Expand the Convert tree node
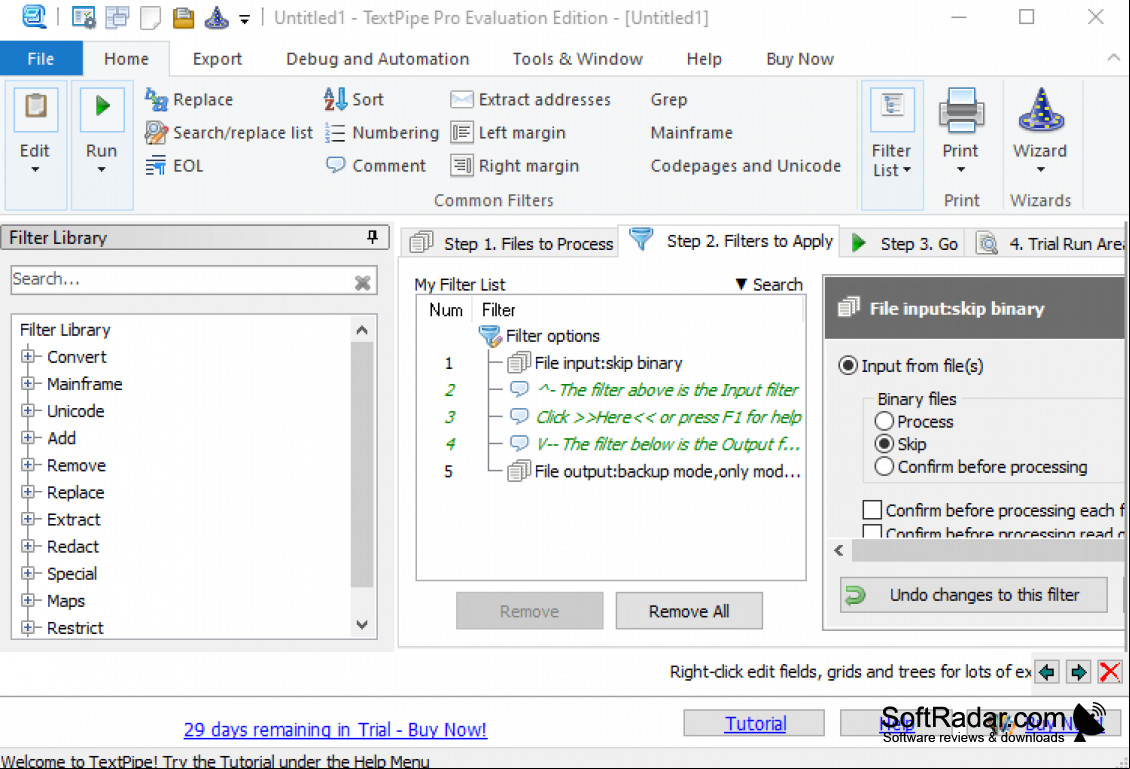 pyautogui.click(x=28, y=356)
